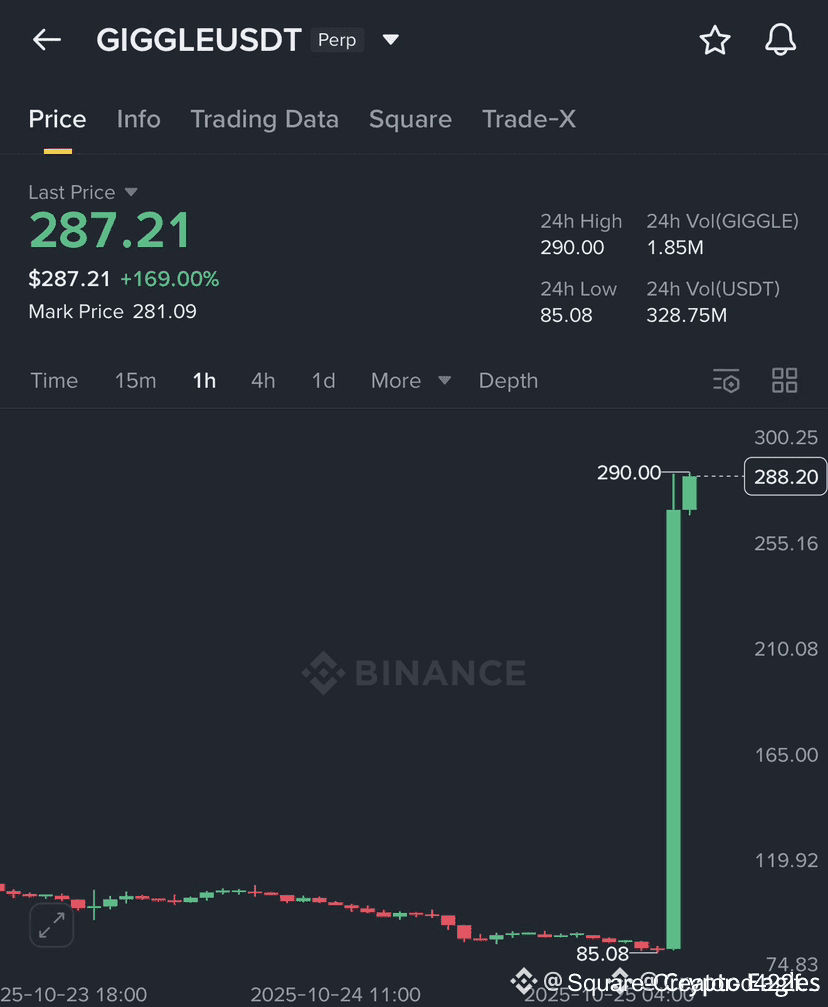The image size is (828, 1007).
Task: Select the 1d chart interval
Action: (323, 381)
